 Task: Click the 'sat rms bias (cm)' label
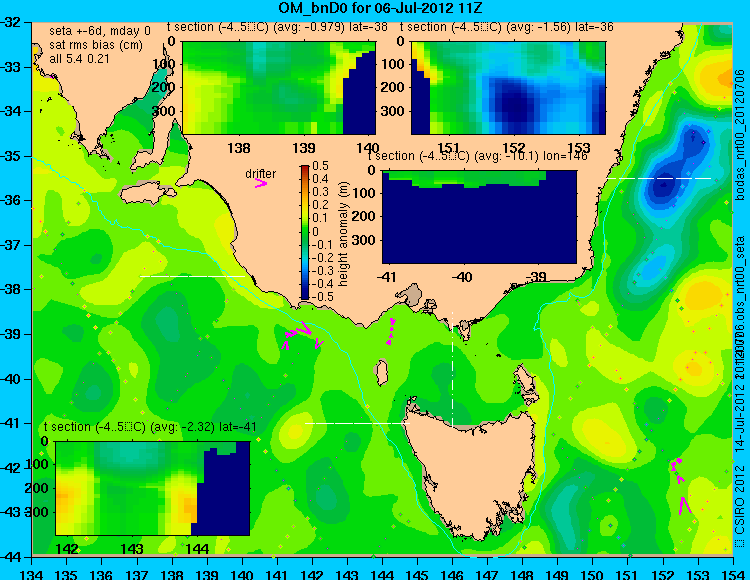pyautogui.click(x=96, y=45)
